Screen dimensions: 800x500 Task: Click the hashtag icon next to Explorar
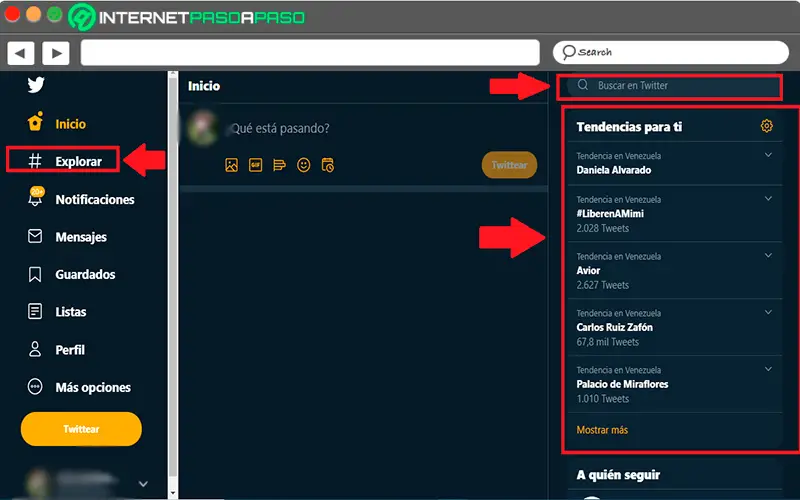[35, 161]
